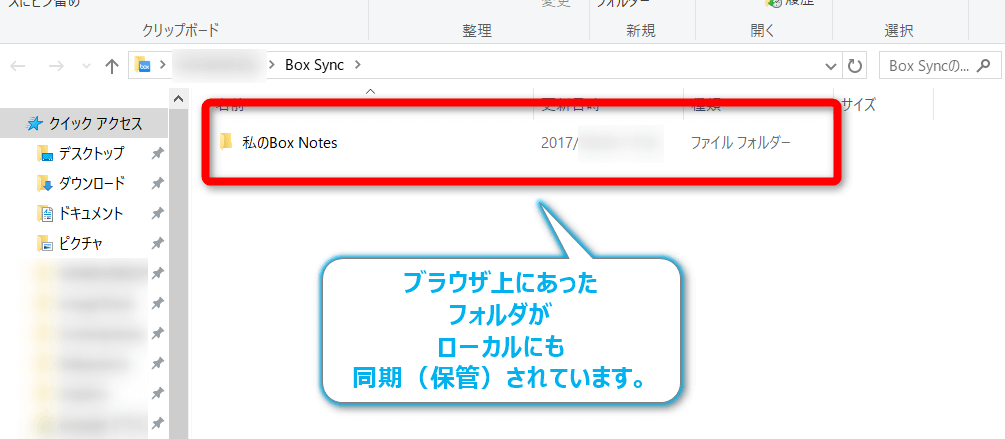Click the Box icon in the address bar
Image resolution: width=1005 pixels, height=439 pixels.
143,66
